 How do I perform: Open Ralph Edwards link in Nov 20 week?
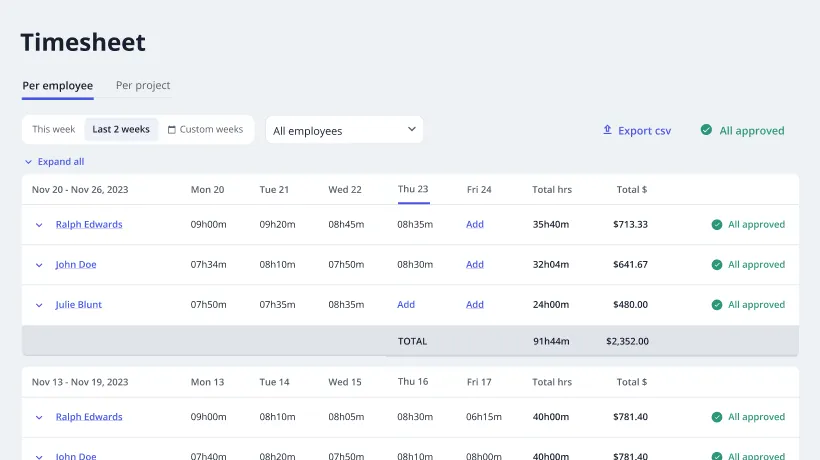point(89,224)
